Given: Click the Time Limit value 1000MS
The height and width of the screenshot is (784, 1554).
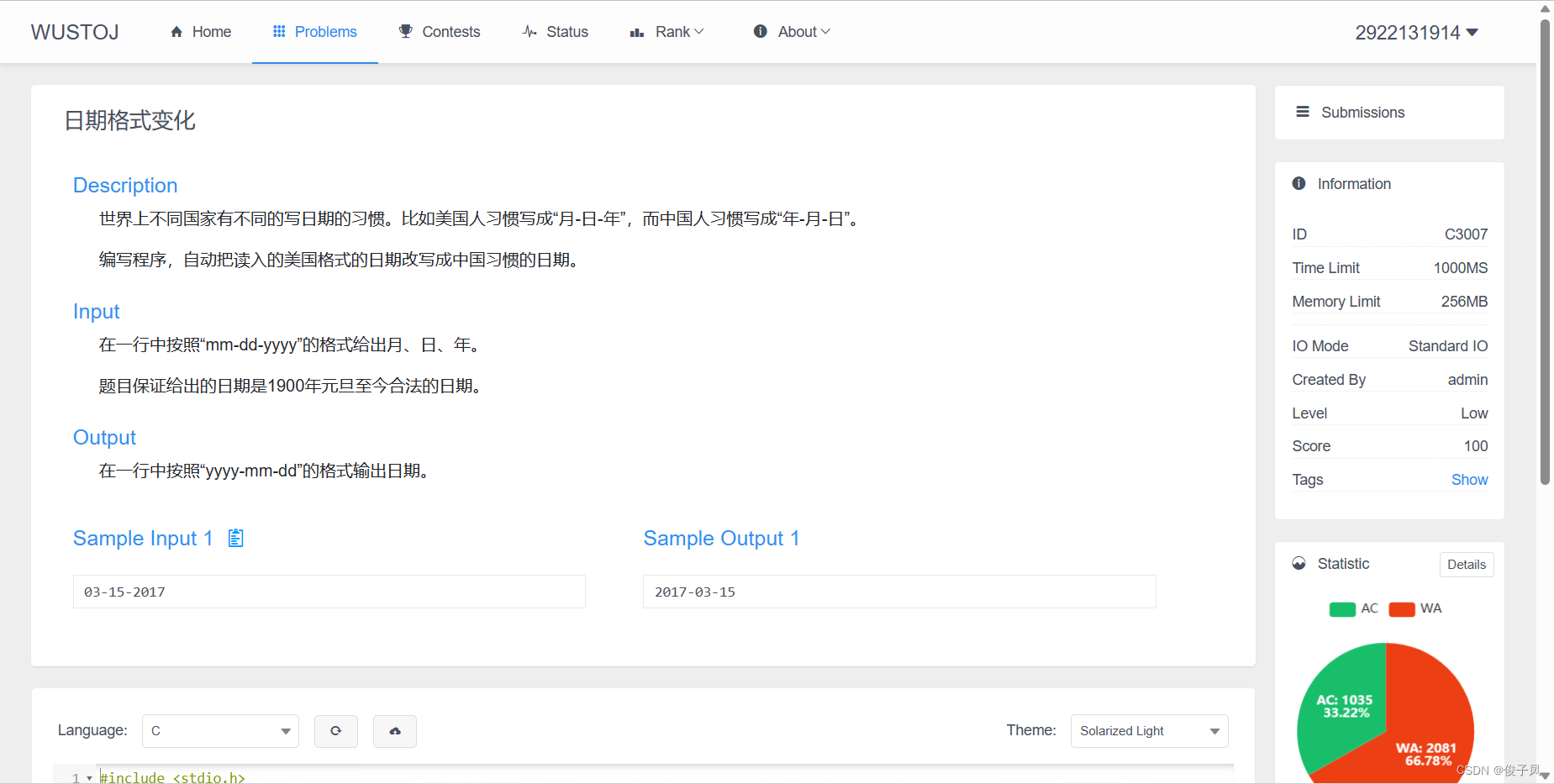Looking at the screenshot, I should pos(1461,268).
